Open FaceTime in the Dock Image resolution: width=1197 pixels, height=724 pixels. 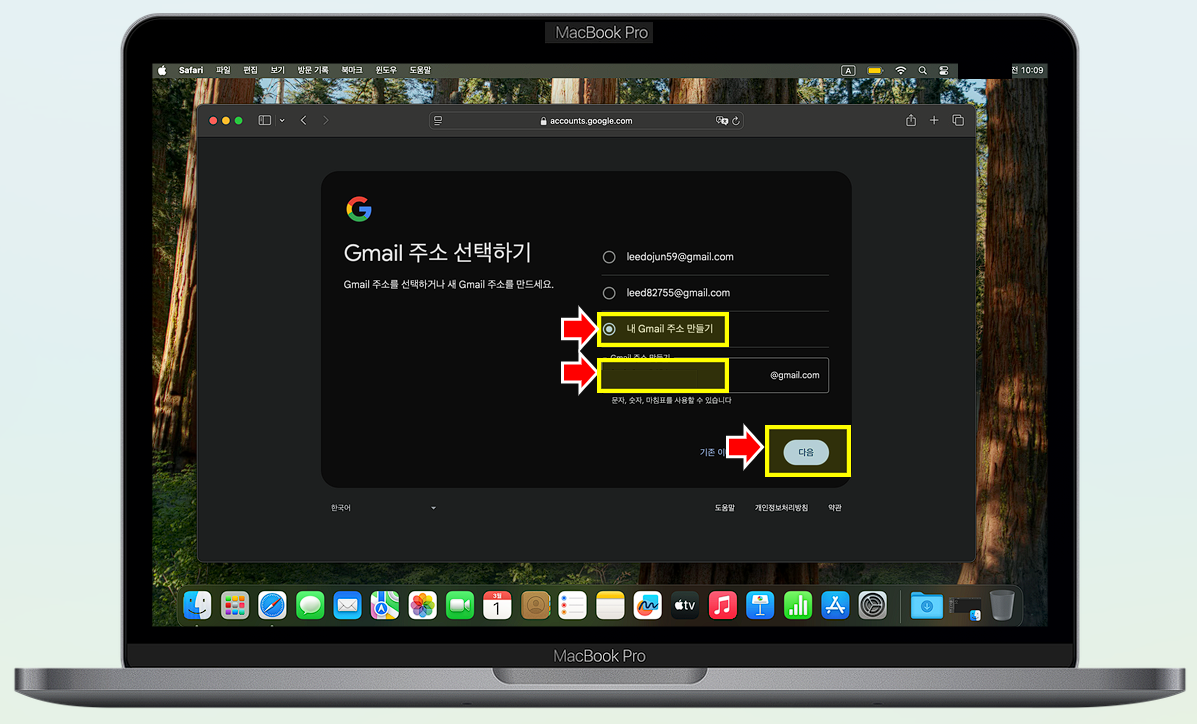pyautogui.click(x=460, y=606)
